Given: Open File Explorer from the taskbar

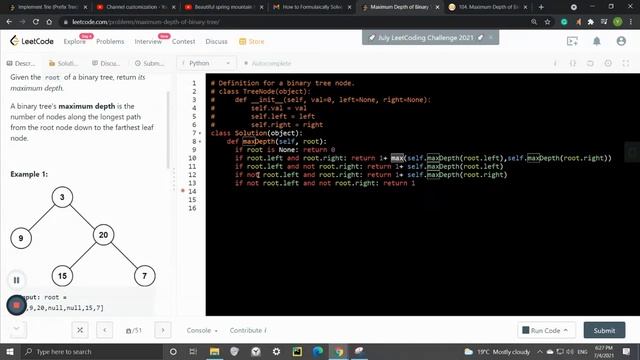Looking at the screenshot, I should point(214,351).
